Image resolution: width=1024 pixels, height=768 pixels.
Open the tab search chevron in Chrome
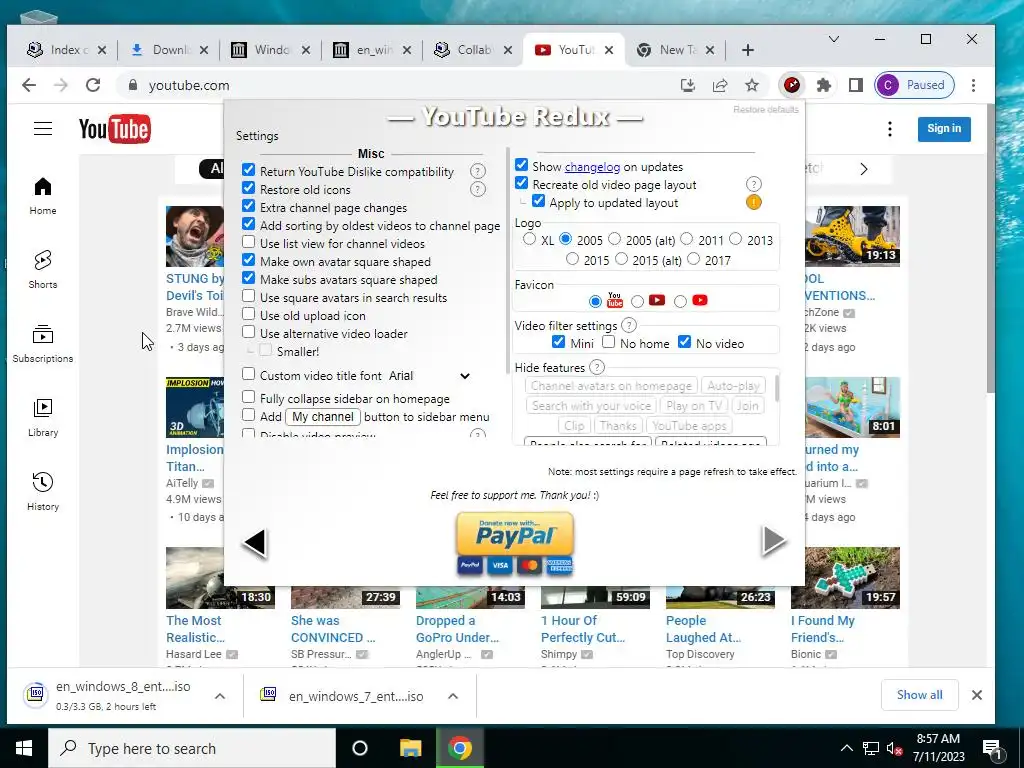(834, 39)
